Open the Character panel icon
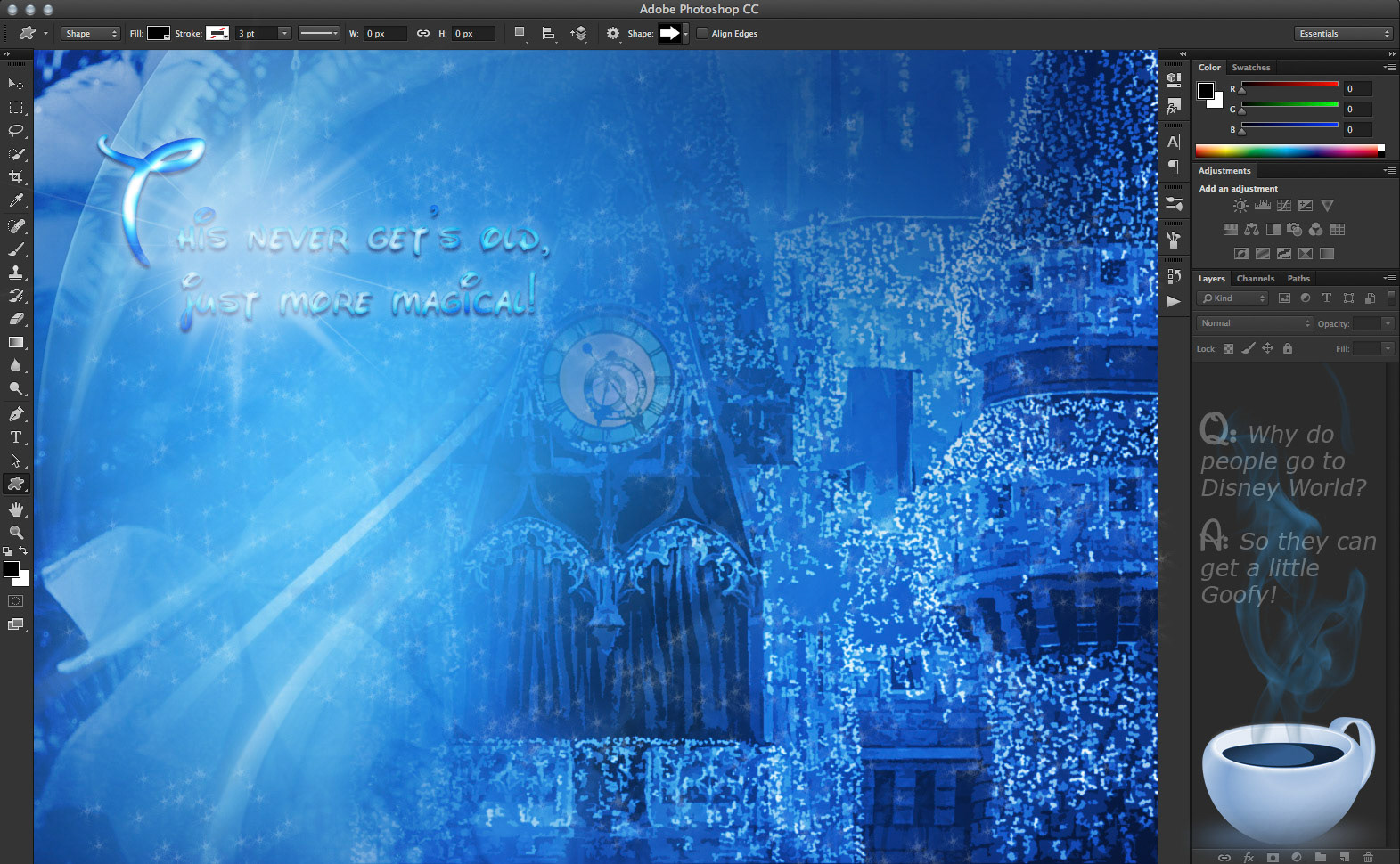The image size is (1400, 864). click(x=1174, y=142)
